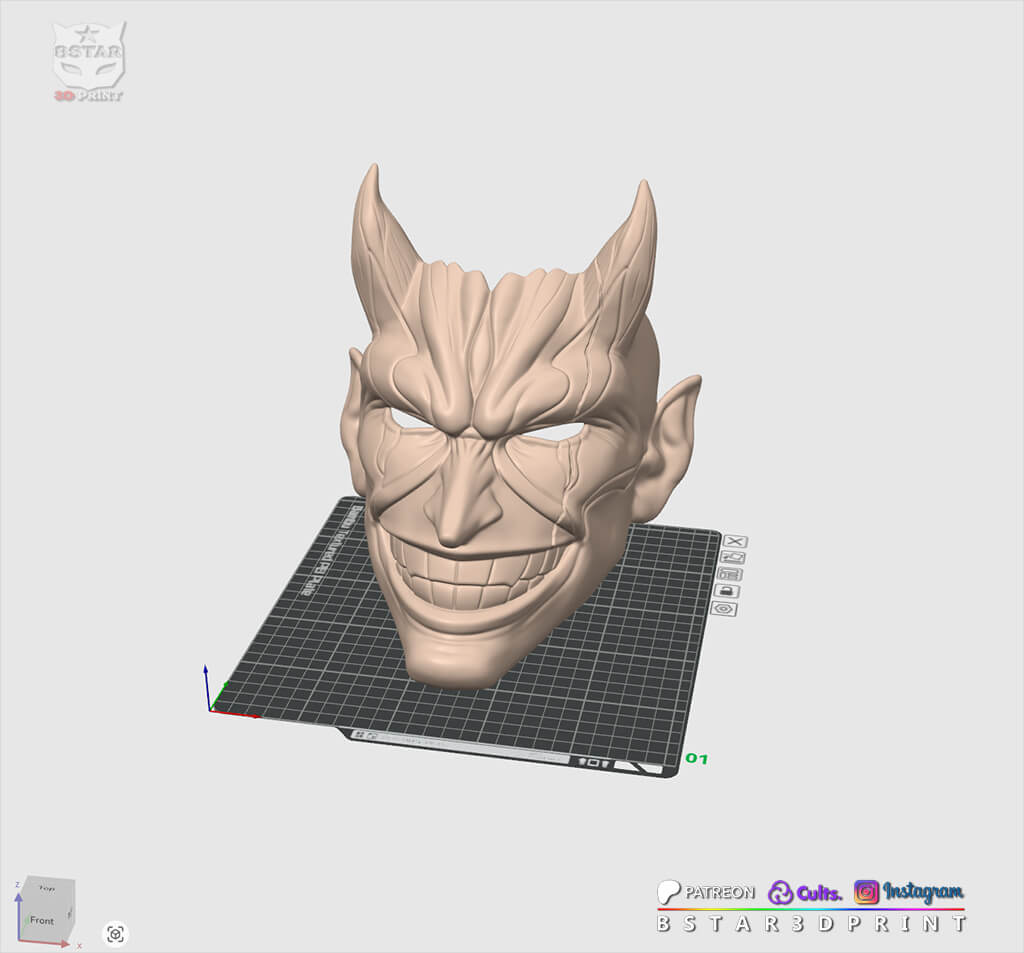The image size is (1024, 953).
Task: Click the remove plate X icon
Action: click(x=736, y=541)
